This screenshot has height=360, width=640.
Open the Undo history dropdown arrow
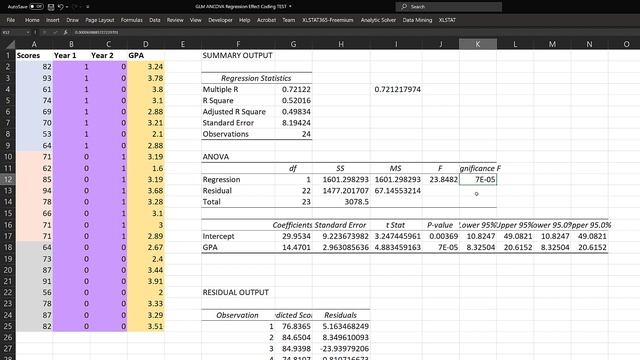(x=67, y=7)
